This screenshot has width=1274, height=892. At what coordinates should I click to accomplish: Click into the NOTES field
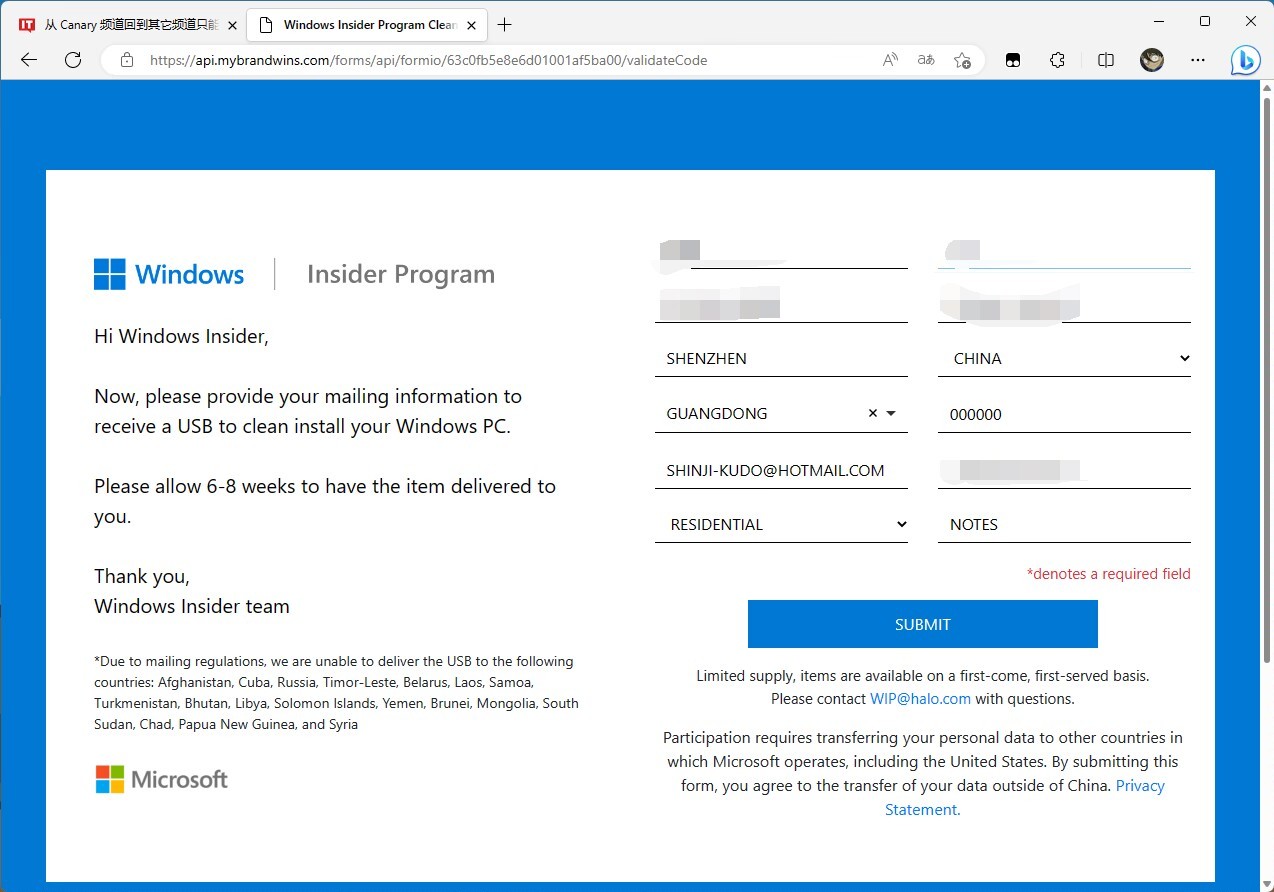tap(1063, 525)
